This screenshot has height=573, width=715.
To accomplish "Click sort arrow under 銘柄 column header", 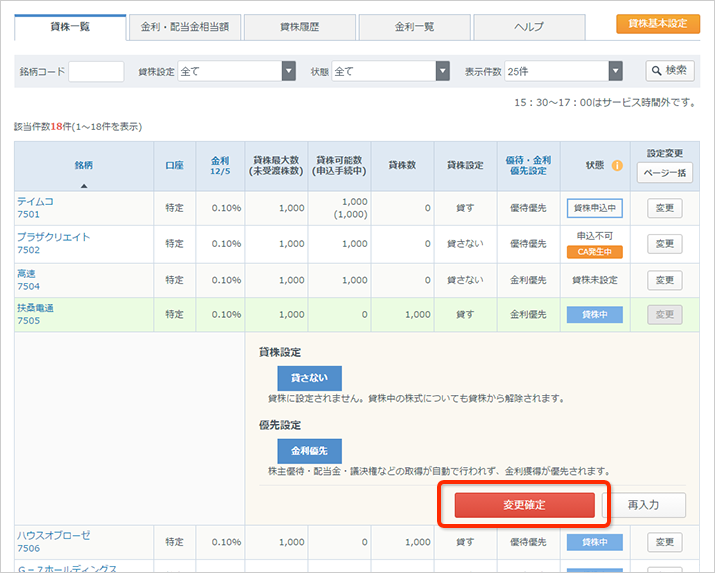I will (83, 185).
